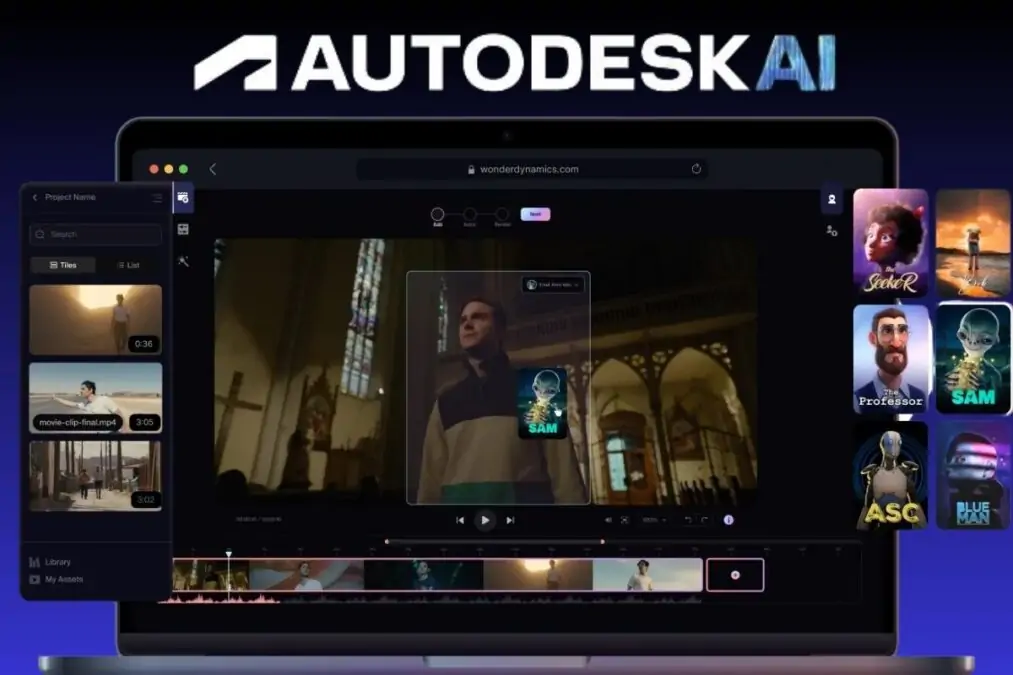Open the 3:02 street running clip thumbnail
The height and width of the screenshot is (675, 1013).
[x=96, y=476]
